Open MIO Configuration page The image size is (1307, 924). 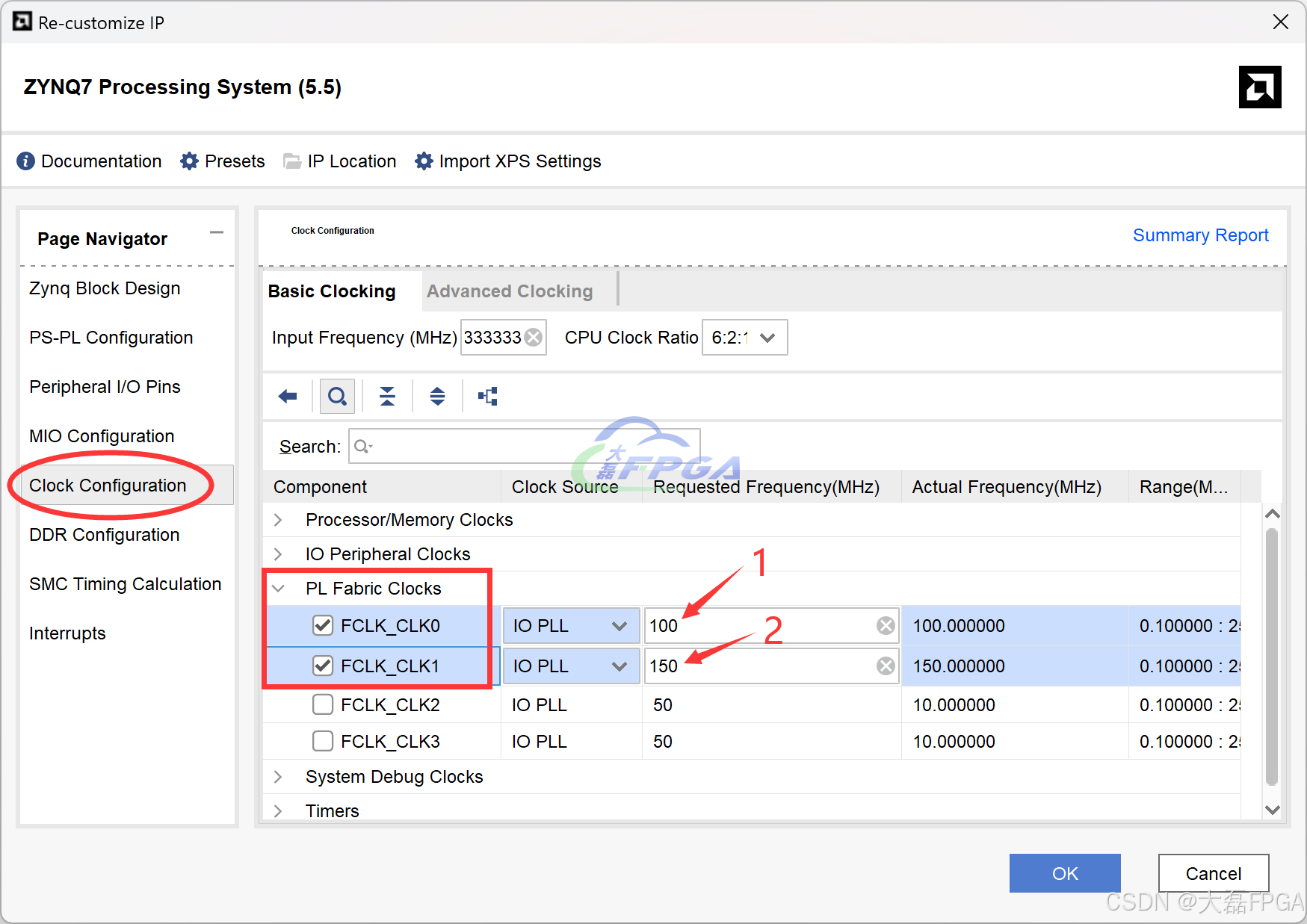(102, 436)
